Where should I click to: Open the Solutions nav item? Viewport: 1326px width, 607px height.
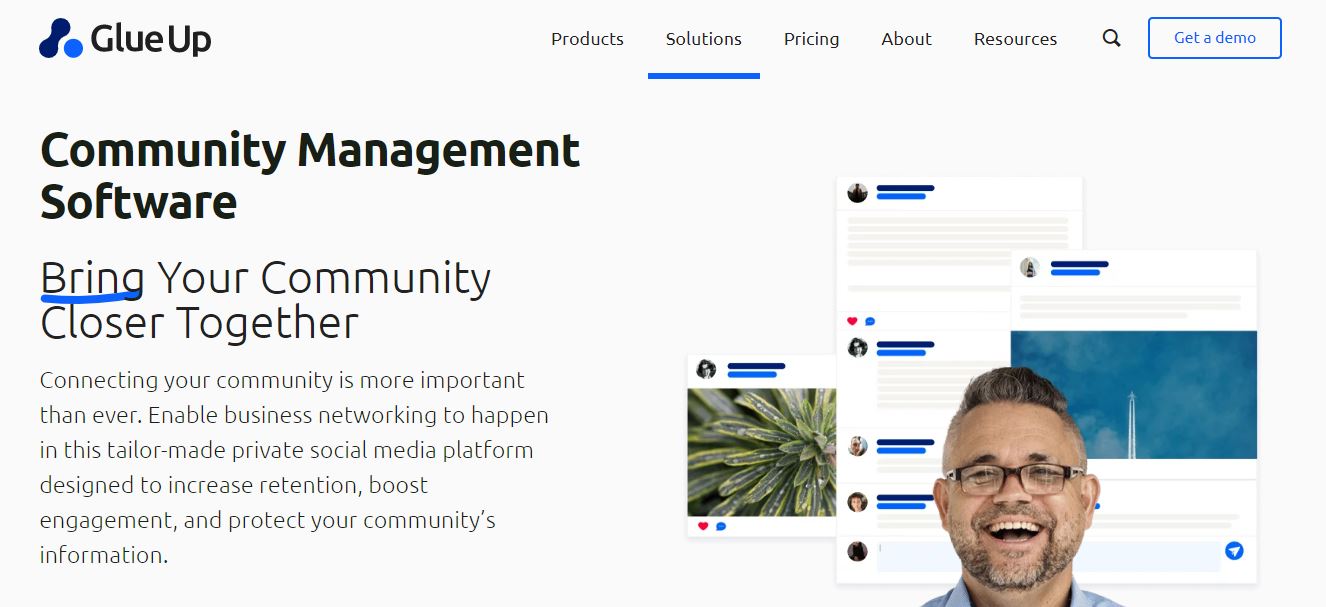tap(703, 39)
